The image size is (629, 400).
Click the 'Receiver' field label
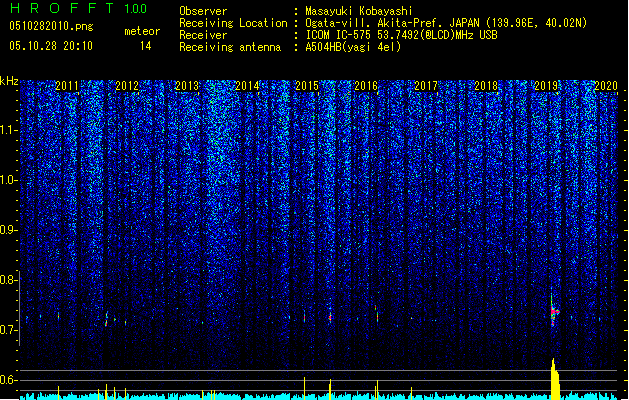pyautogui.click(x=203, y=35)
